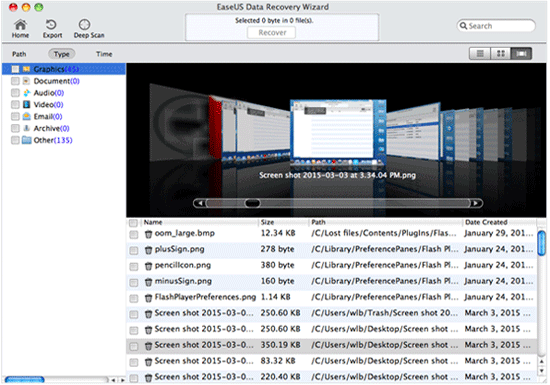This screenshot has height=385, width=550.
Task: Check the Email category checkbox
Action: coord(15,116)
